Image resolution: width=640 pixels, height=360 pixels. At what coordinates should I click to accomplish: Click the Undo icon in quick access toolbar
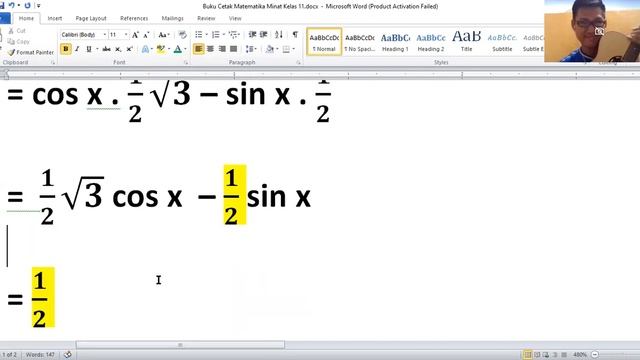click(12, 5)
